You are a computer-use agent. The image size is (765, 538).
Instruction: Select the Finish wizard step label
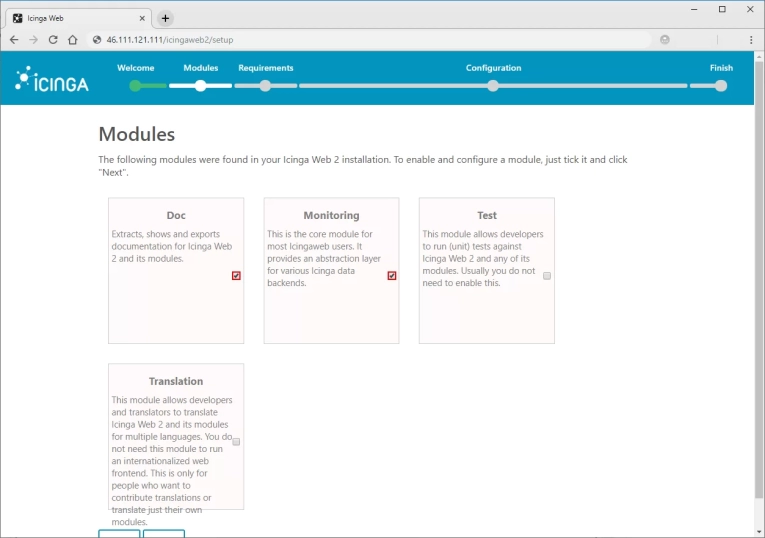tap(721, 68)
